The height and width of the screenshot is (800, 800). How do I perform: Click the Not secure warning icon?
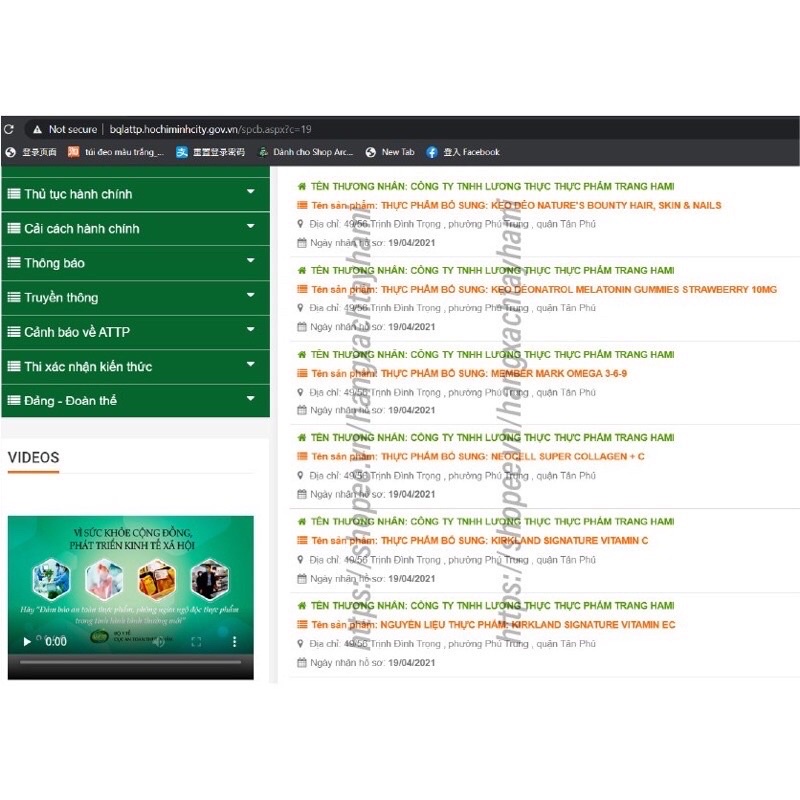(37, 129)
